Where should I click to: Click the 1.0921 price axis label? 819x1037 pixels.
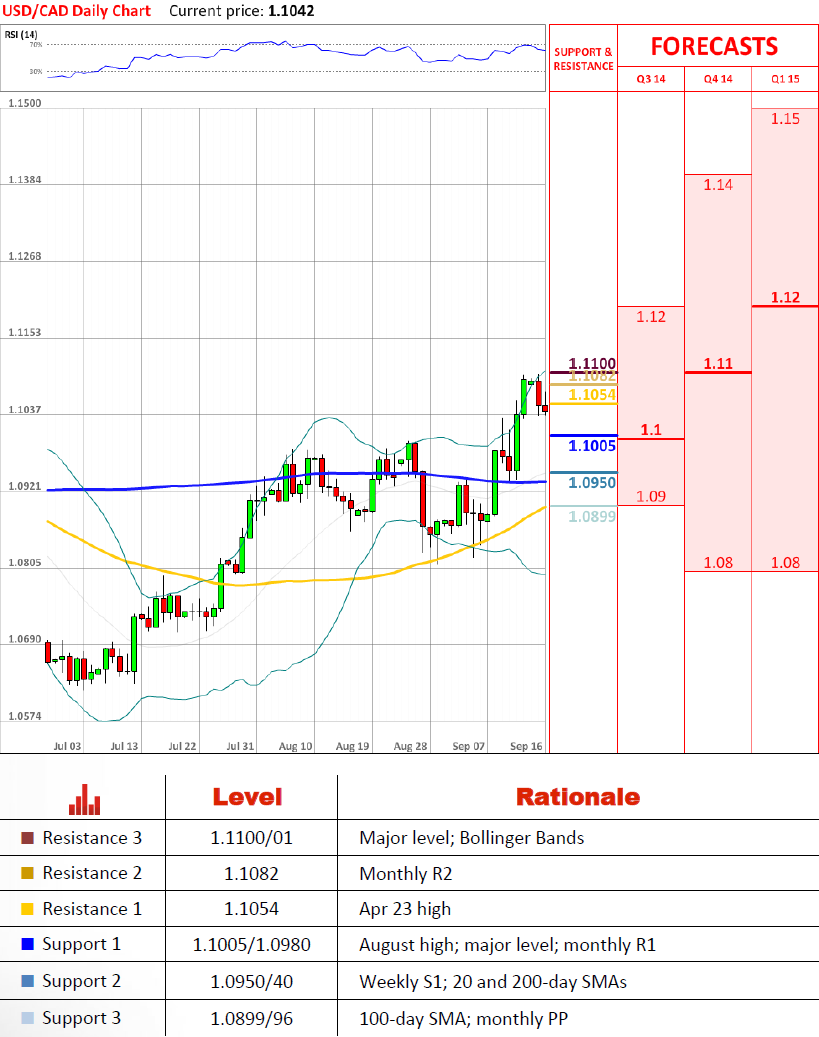click(x=24, y=486)
